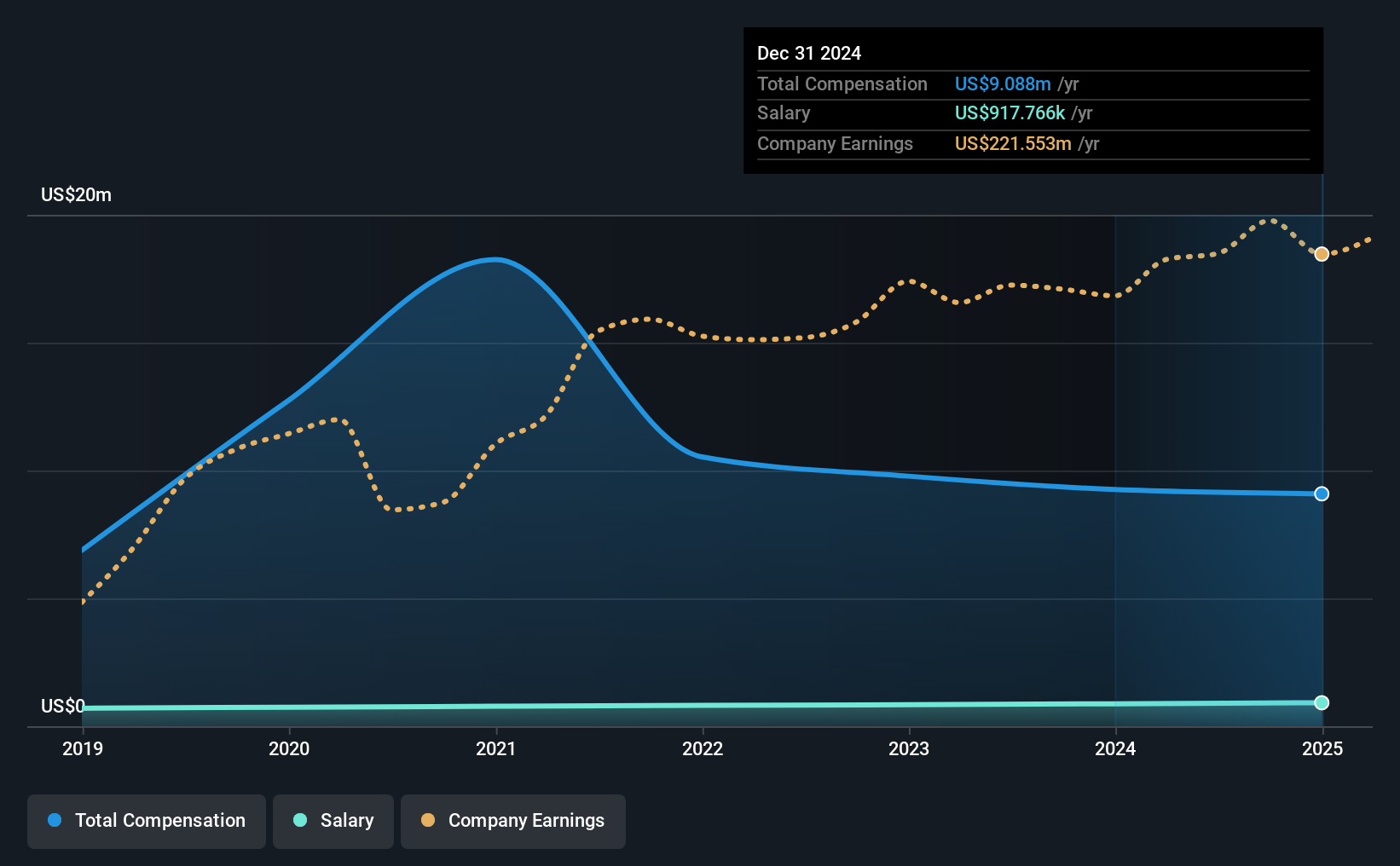Click the teal dot in Salary legend
This screenshot has width=1400, height=866.
tap(300, 820)
